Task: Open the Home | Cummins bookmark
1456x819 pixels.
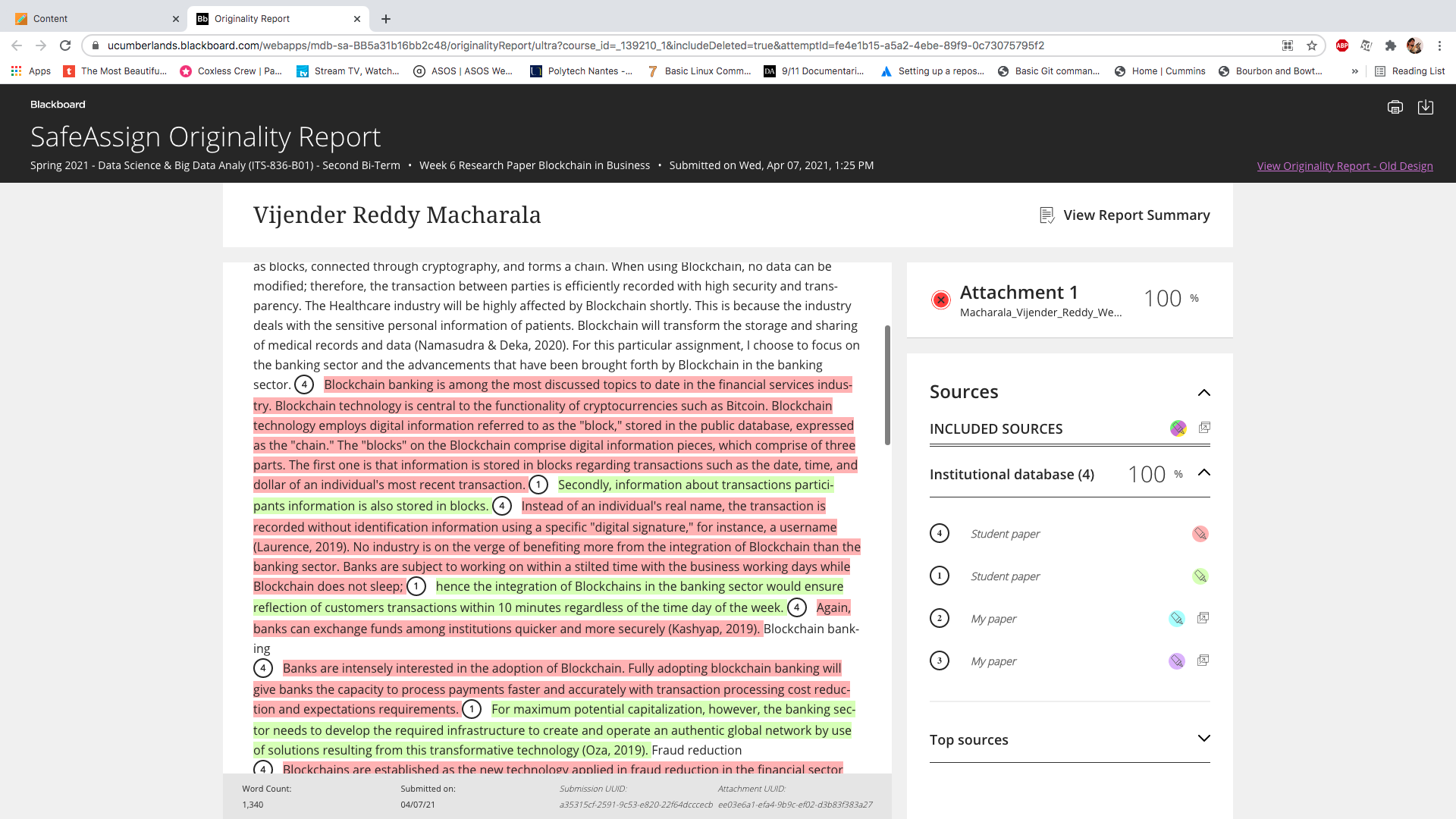Action: click(1160, 71)
